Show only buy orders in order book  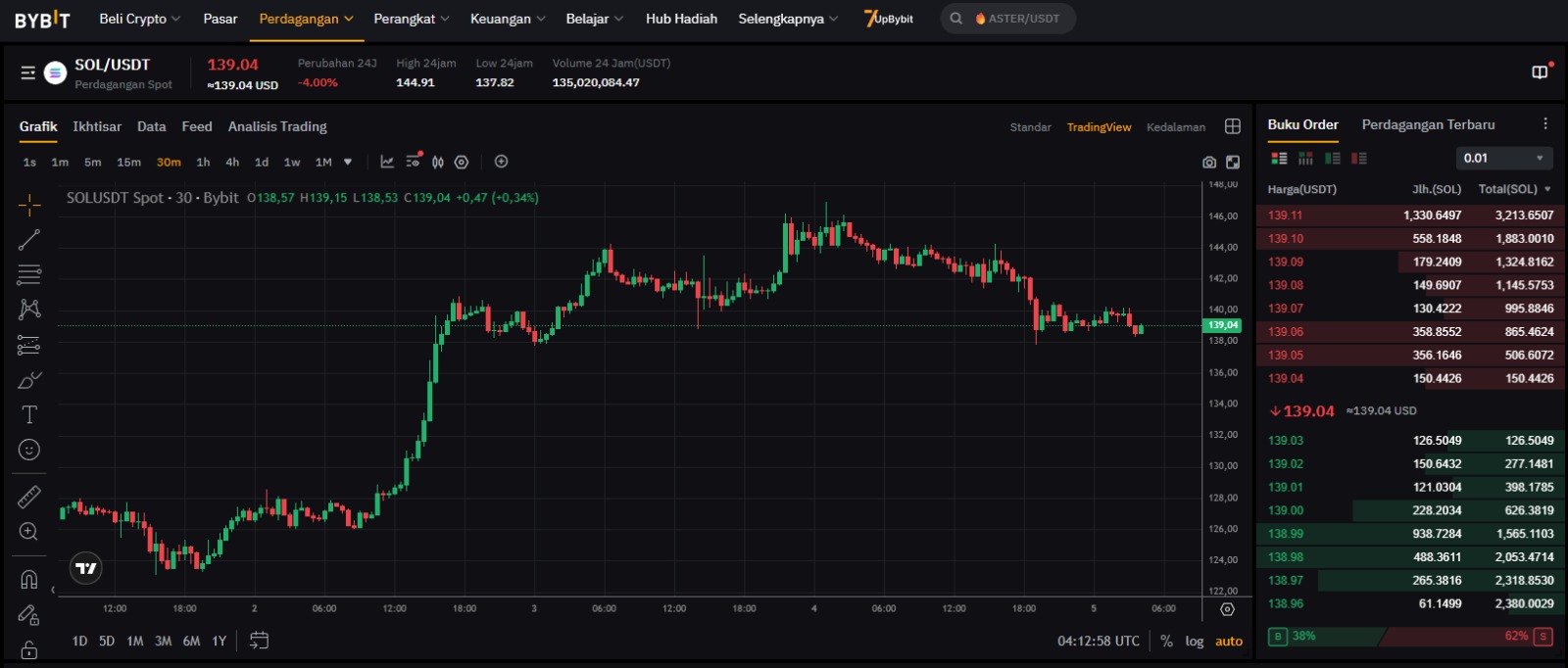point(1332,158)
